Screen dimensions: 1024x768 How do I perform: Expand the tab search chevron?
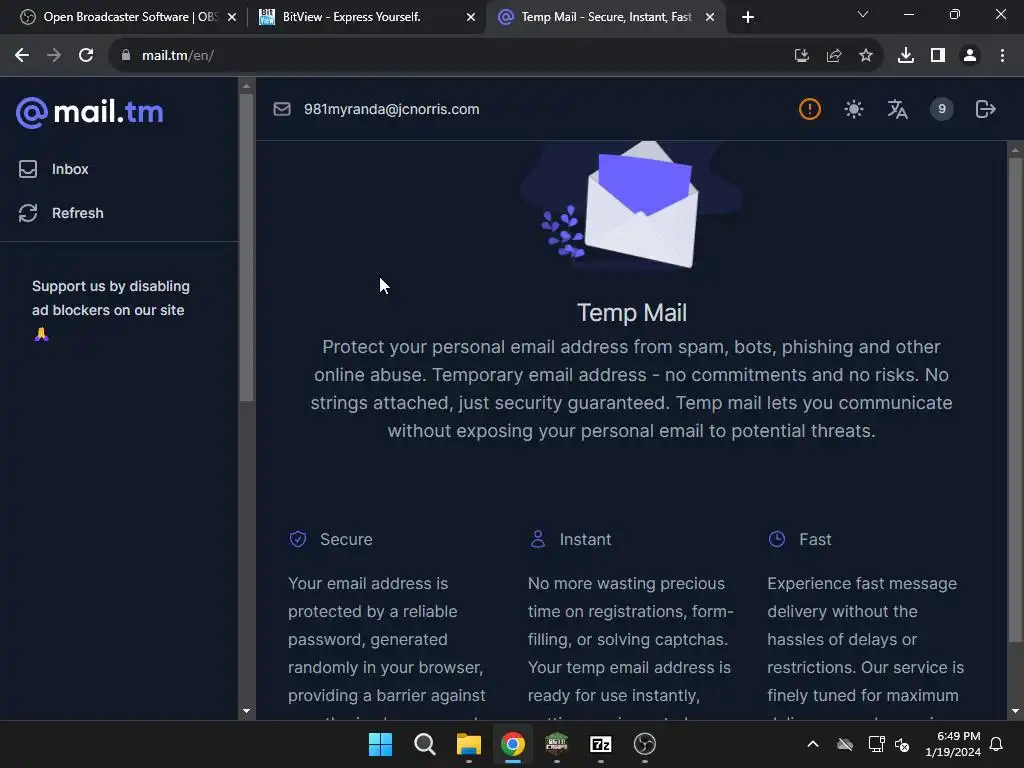pos(863,14)
